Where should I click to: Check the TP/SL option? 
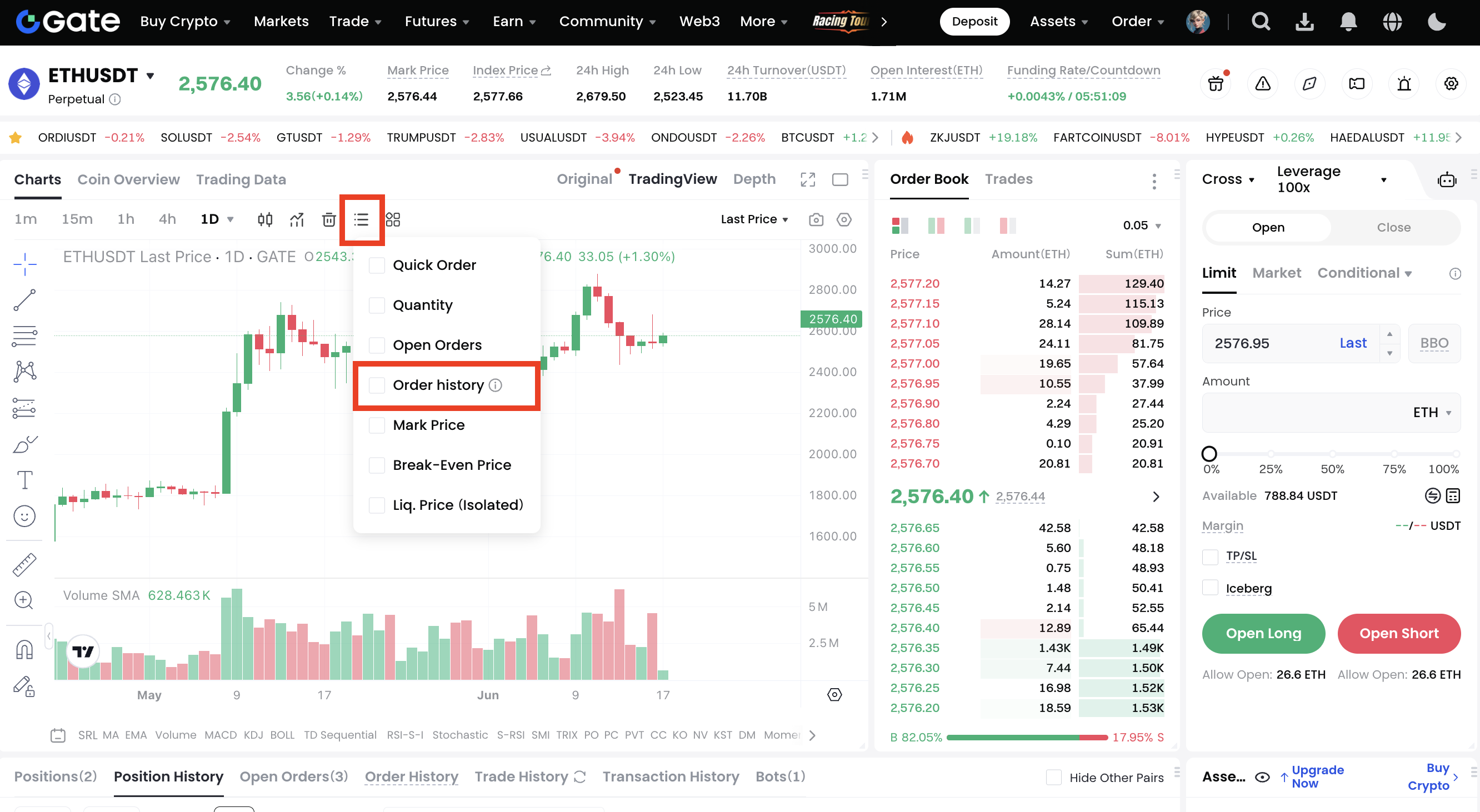point(1210,557)
